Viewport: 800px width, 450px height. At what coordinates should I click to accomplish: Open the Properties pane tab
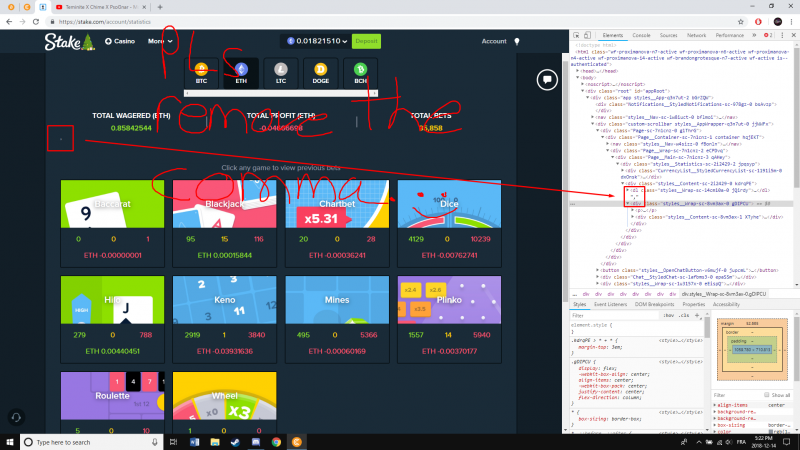pos(693,304)
